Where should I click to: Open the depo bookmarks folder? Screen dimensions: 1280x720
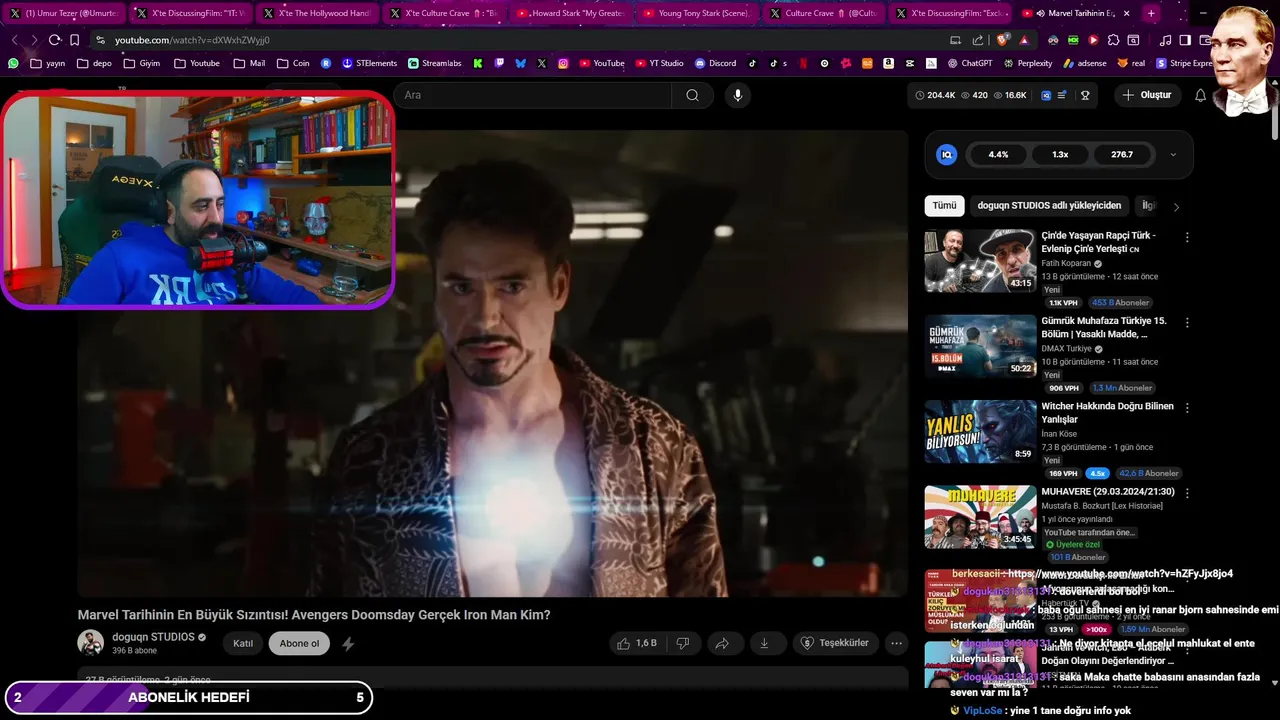click(x=94, y=63)
